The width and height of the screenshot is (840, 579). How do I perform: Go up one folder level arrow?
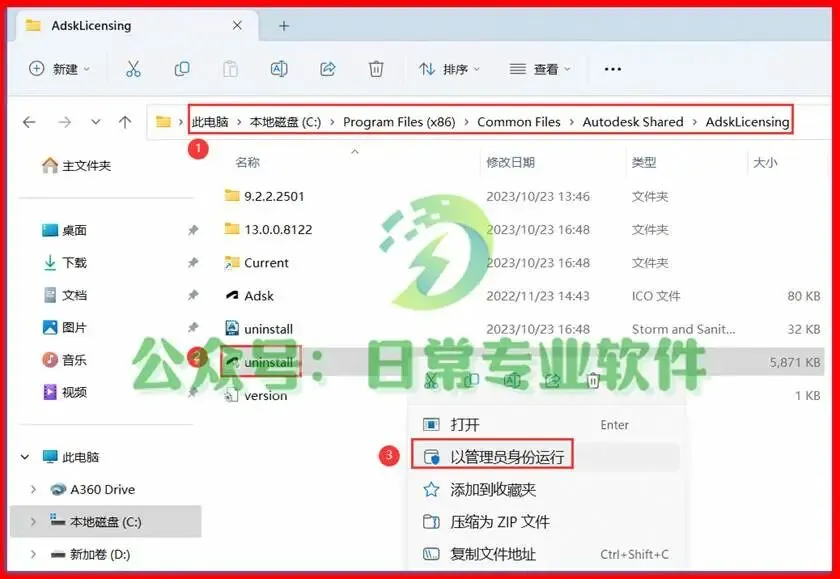pos(125,122)
